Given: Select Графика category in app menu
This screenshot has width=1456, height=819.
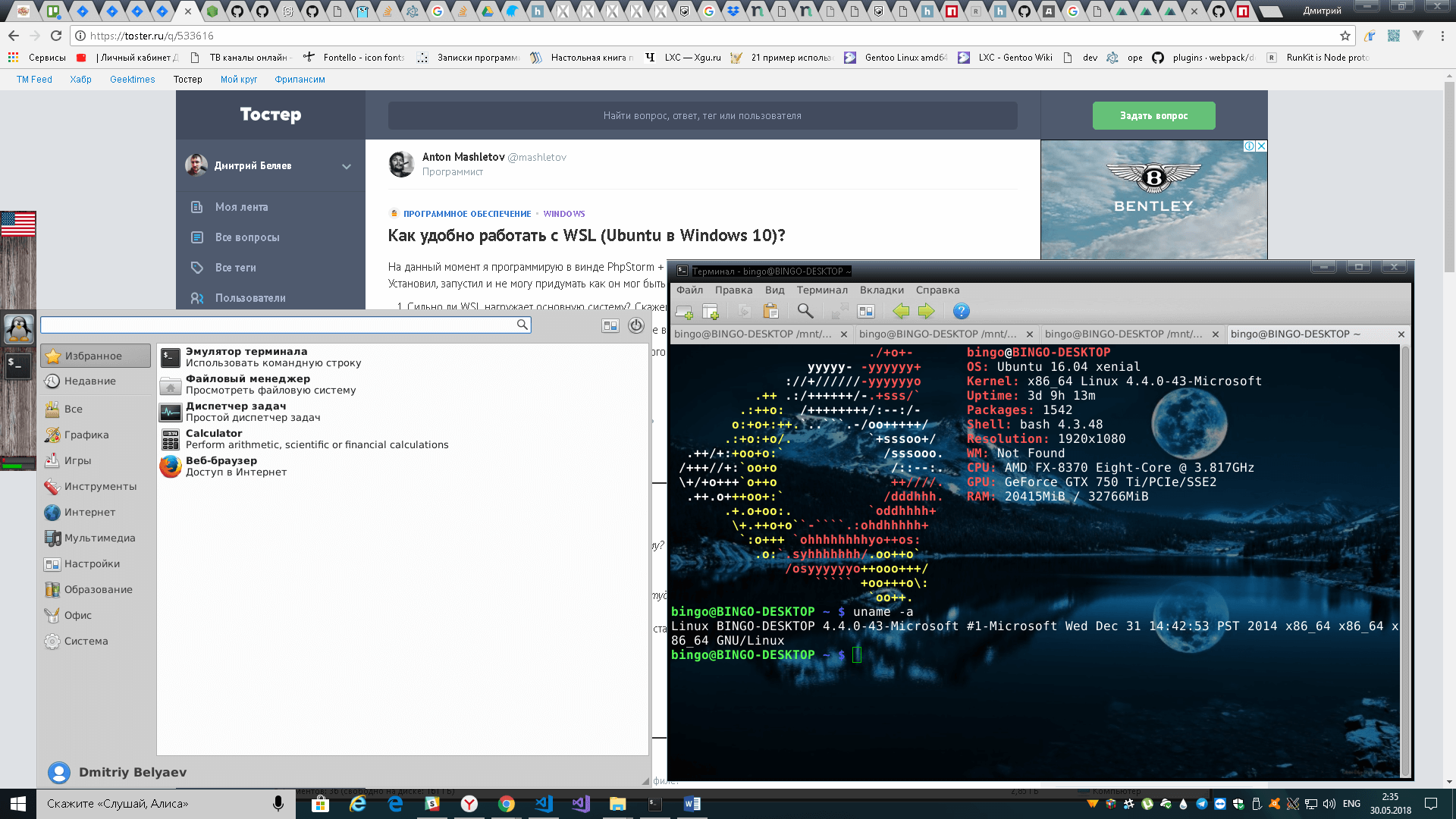Looking at the screenshot, I should pos(96,435).
